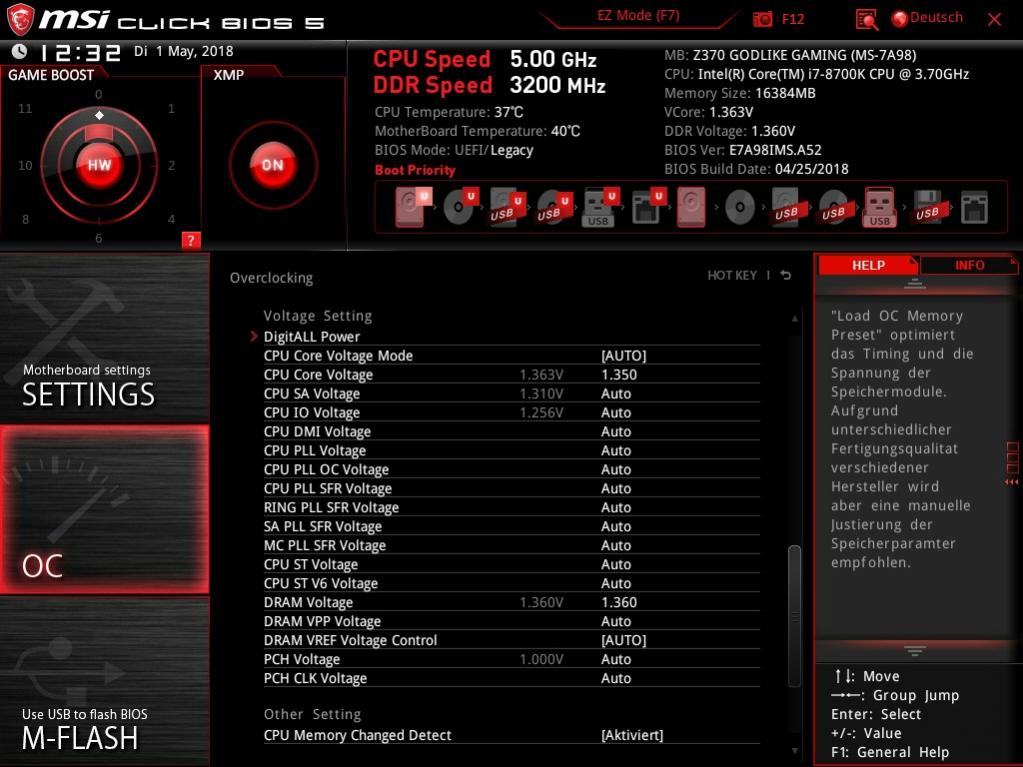Open the red question mark help for Game Boost
The image size is (1023, 767).
point(191,240)
